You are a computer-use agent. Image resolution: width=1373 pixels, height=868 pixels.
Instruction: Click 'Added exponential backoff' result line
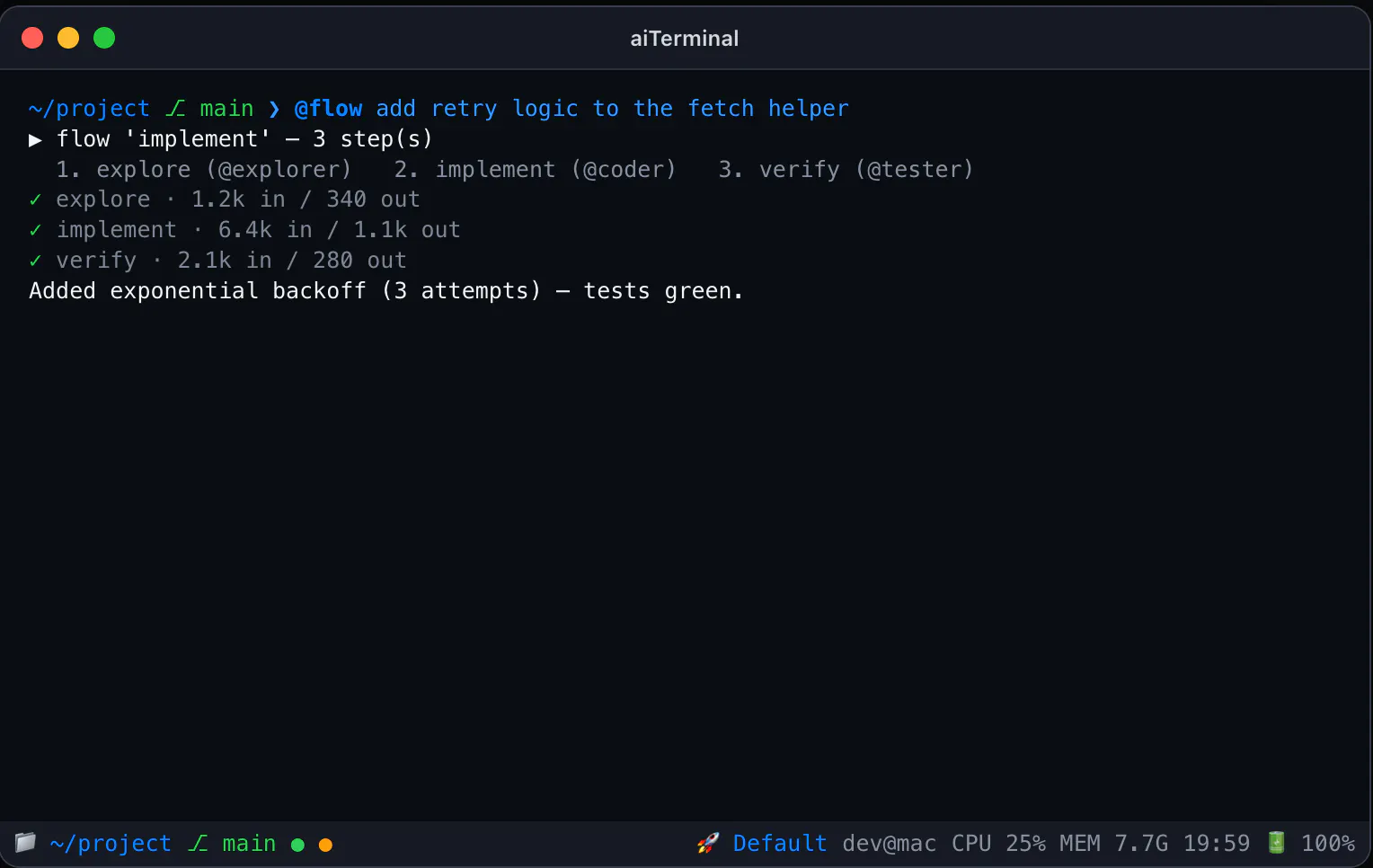(386, 291)
